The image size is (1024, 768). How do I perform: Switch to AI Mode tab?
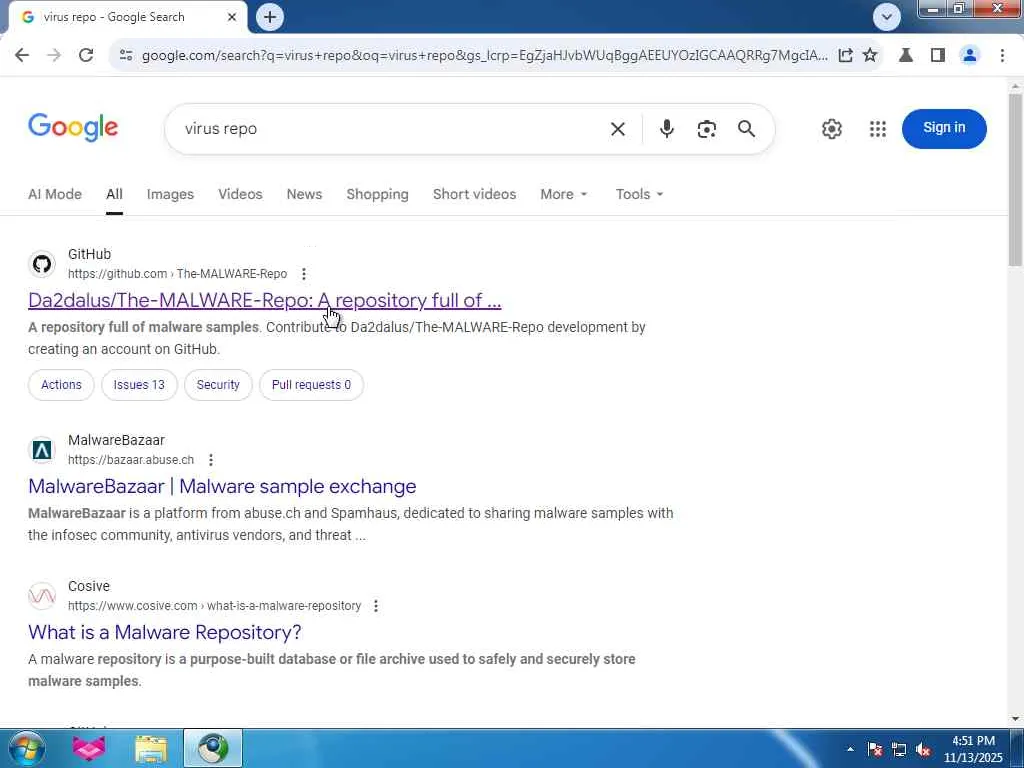coord(55,194)
